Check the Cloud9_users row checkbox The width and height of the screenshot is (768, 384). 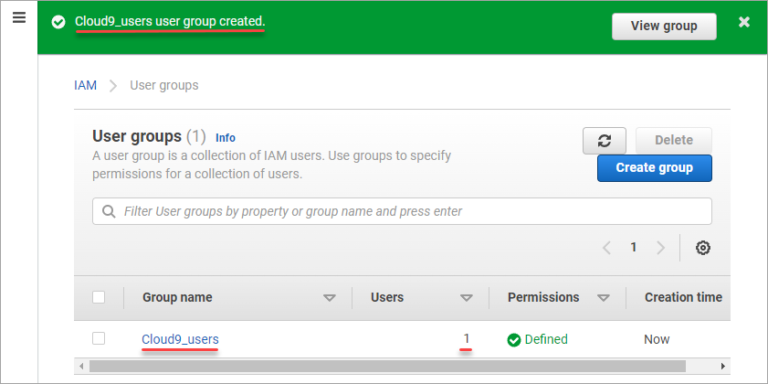coord(98,338)
